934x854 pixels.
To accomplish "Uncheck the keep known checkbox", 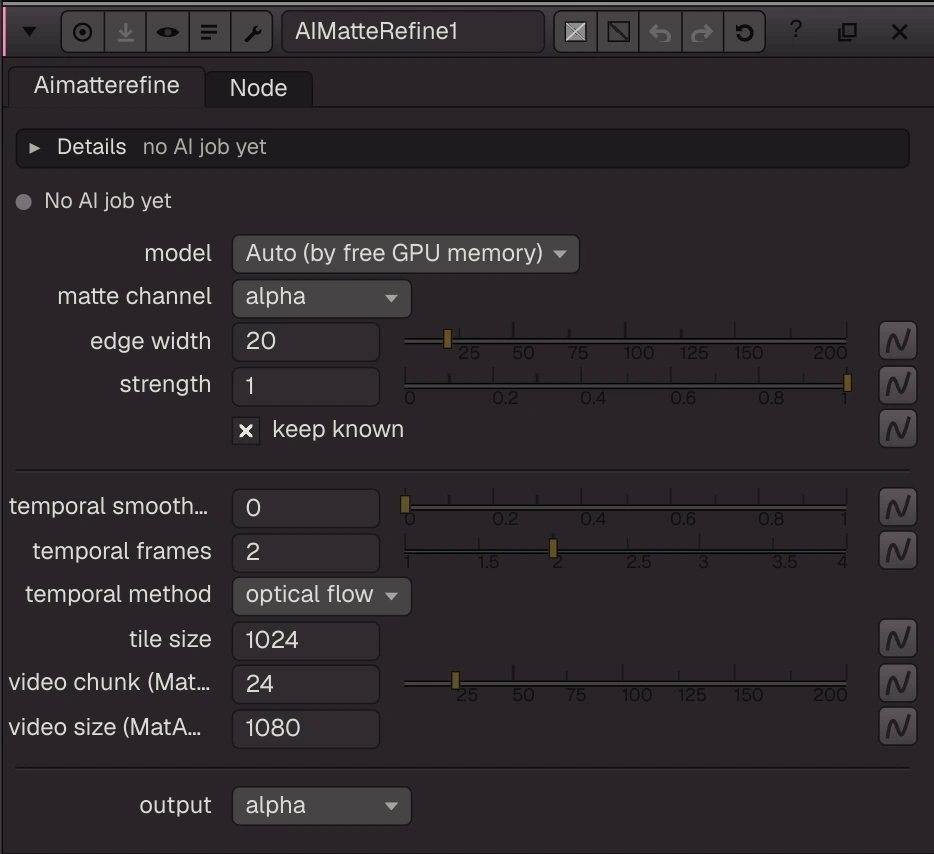I will click(x=246, y=431).
